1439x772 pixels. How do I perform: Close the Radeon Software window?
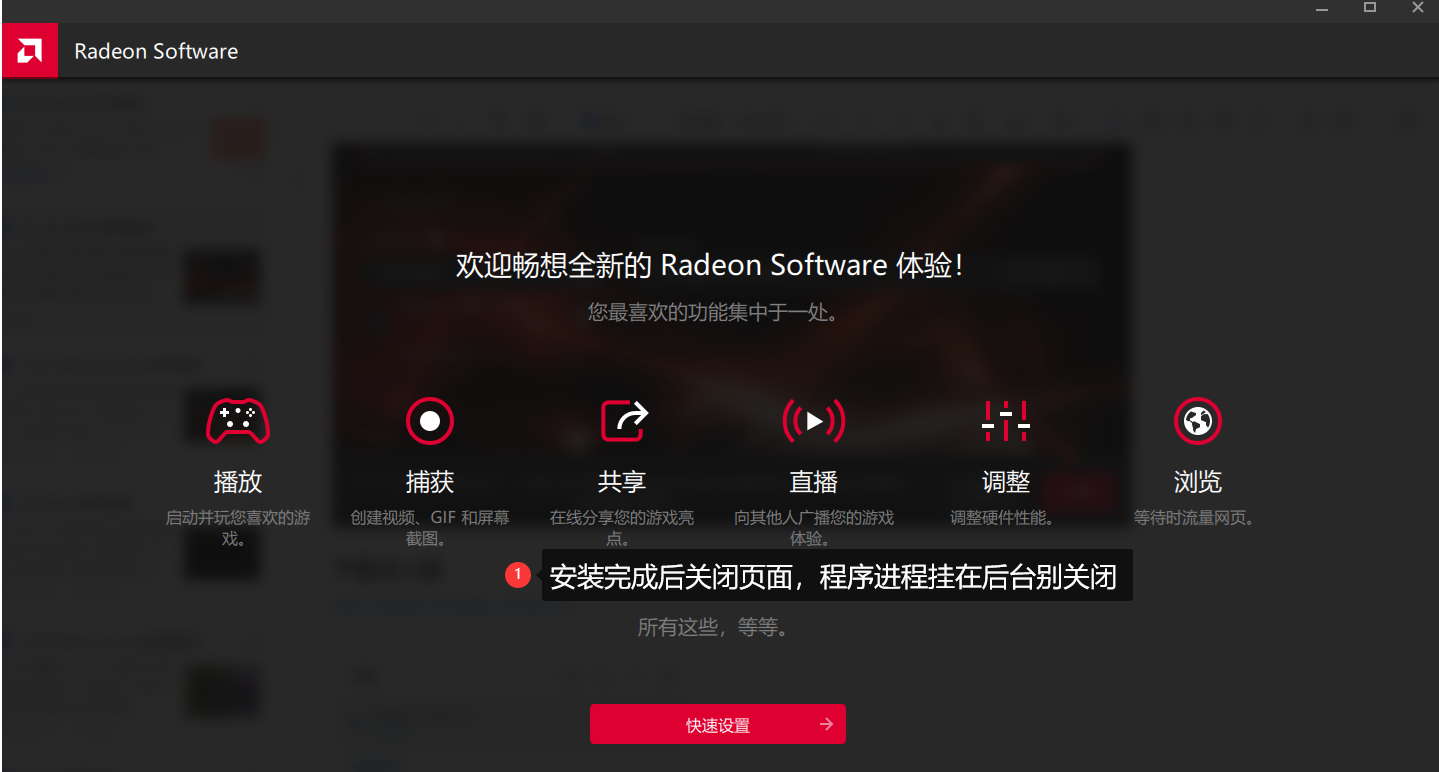1417,8
